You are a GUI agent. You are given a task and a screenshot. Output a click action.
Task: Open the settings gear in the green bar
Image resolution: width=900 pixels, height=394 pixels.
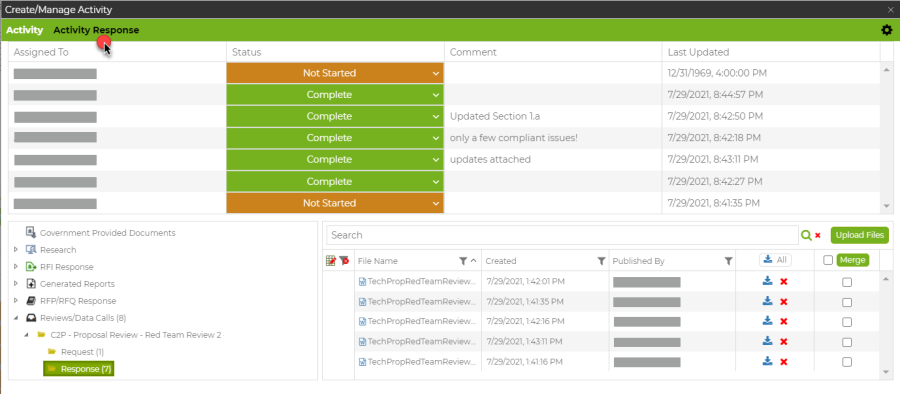pos(886,30)
